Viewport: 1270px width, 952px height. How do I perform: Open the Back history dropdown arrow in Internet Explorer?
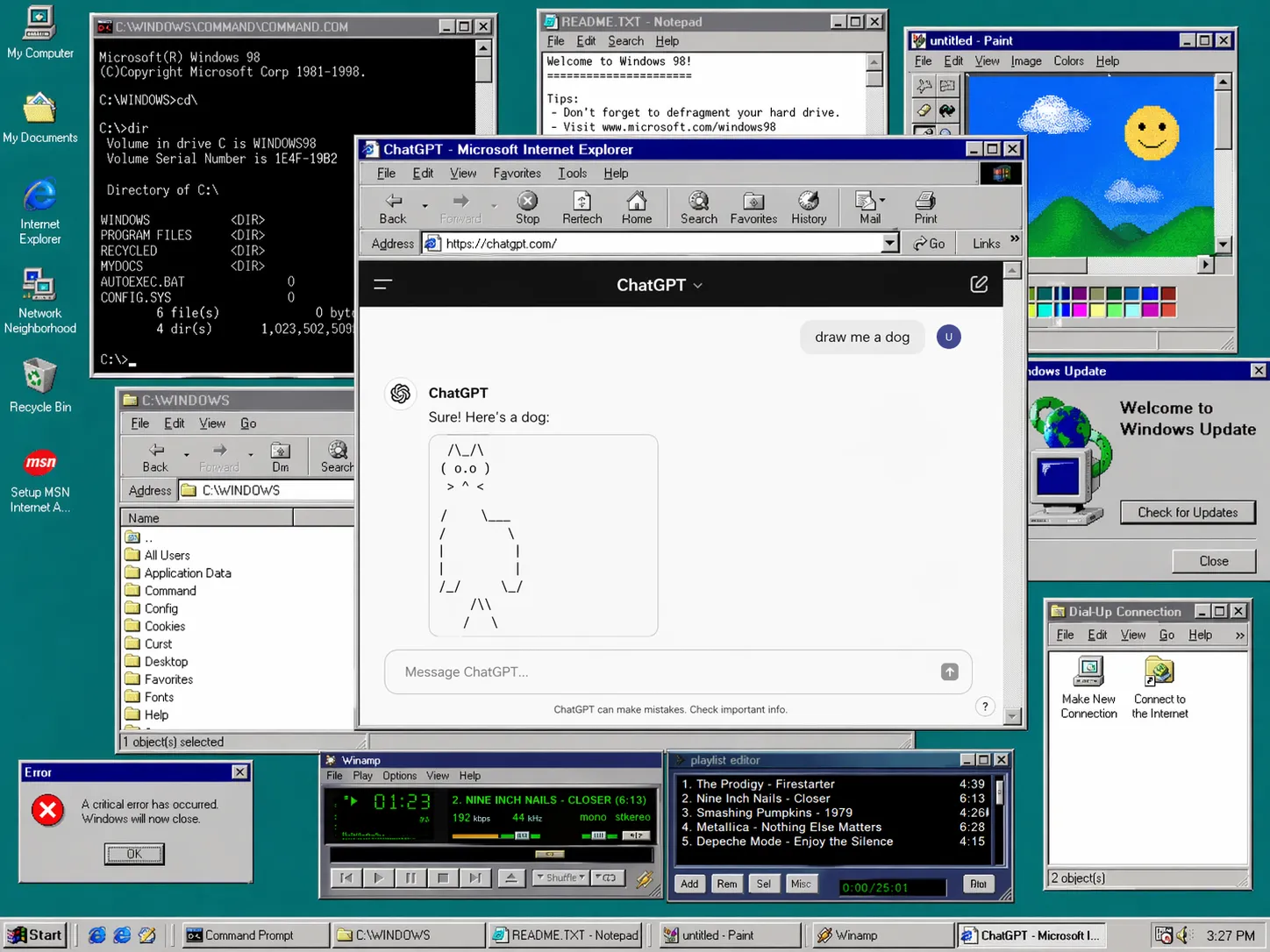pyautogui.click(x=425, y=206)
